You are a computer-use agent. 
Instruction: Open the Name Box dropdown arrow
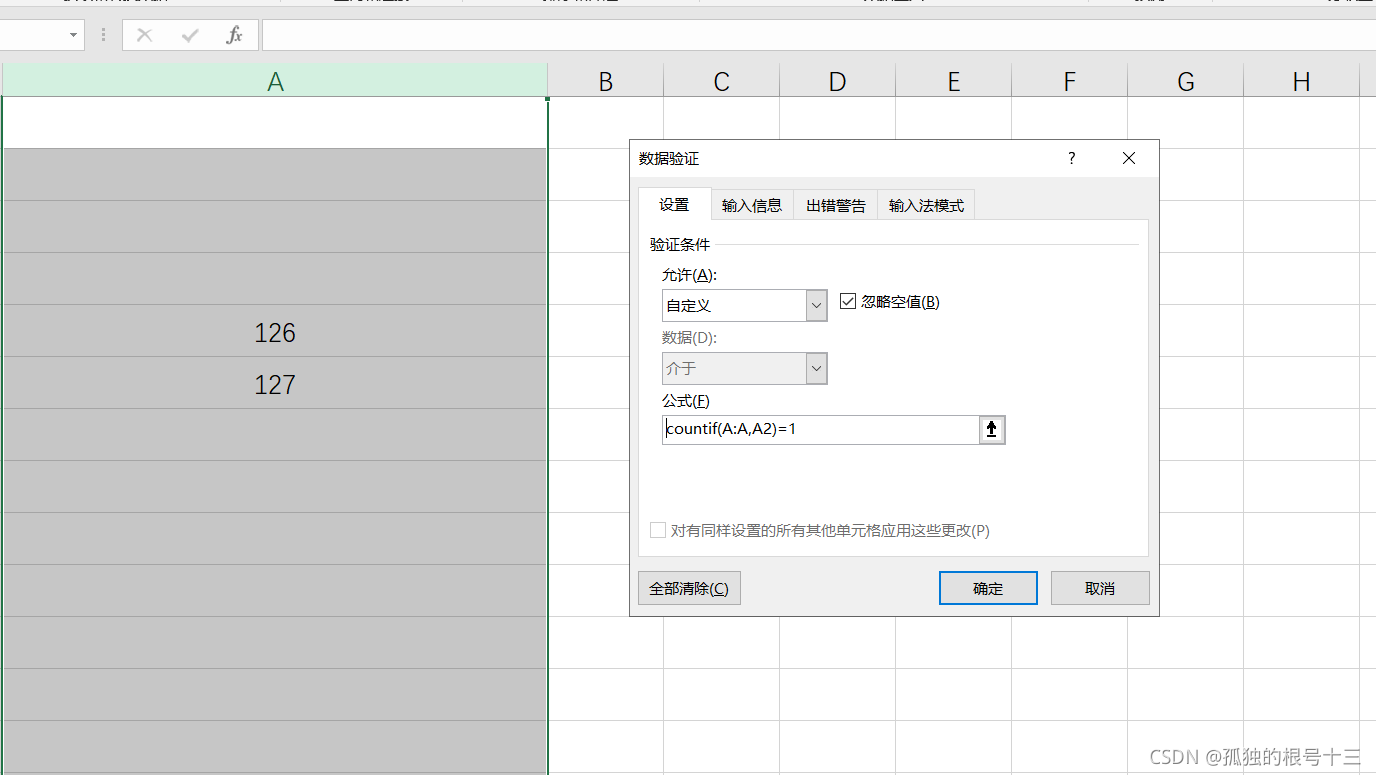tap(73, 35)
